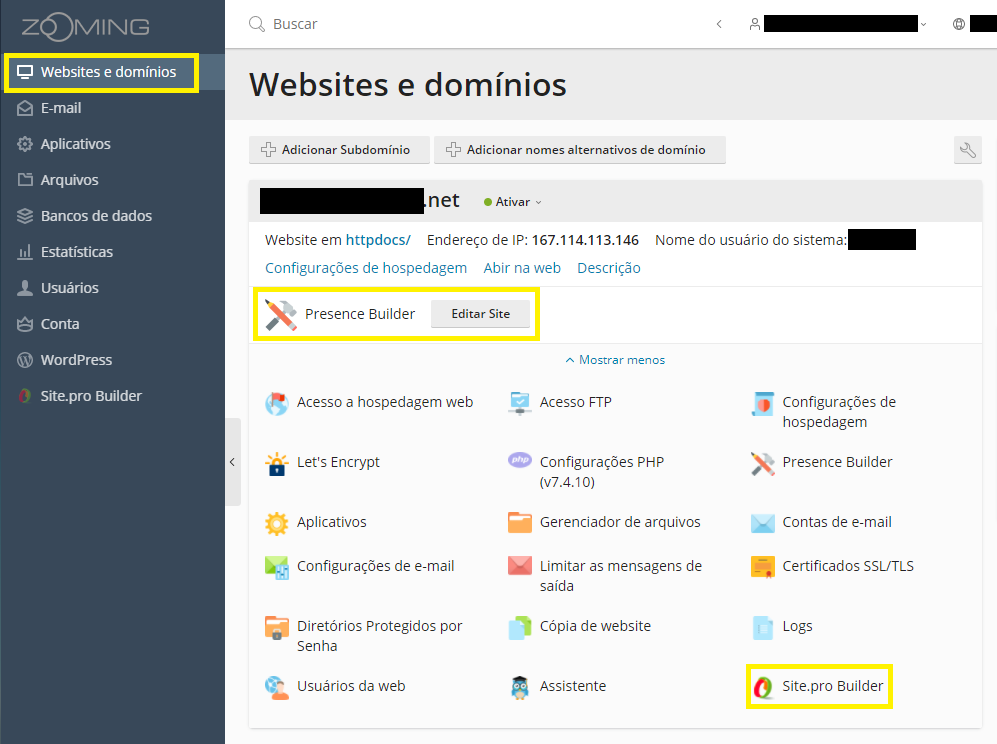997x744 pixels.
Task: Open Logs icon
Action: (763, 628)
